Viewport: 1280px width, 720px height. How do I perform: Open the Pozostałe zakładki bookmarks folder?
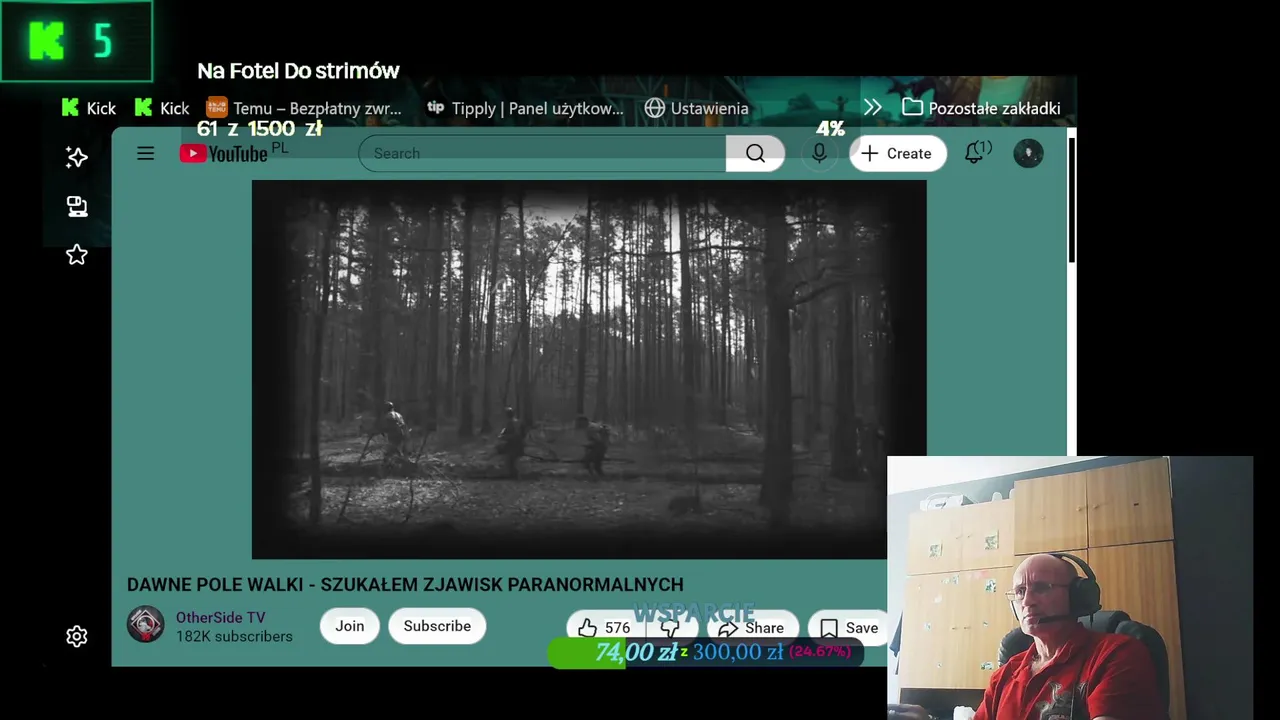coord(981,108)
